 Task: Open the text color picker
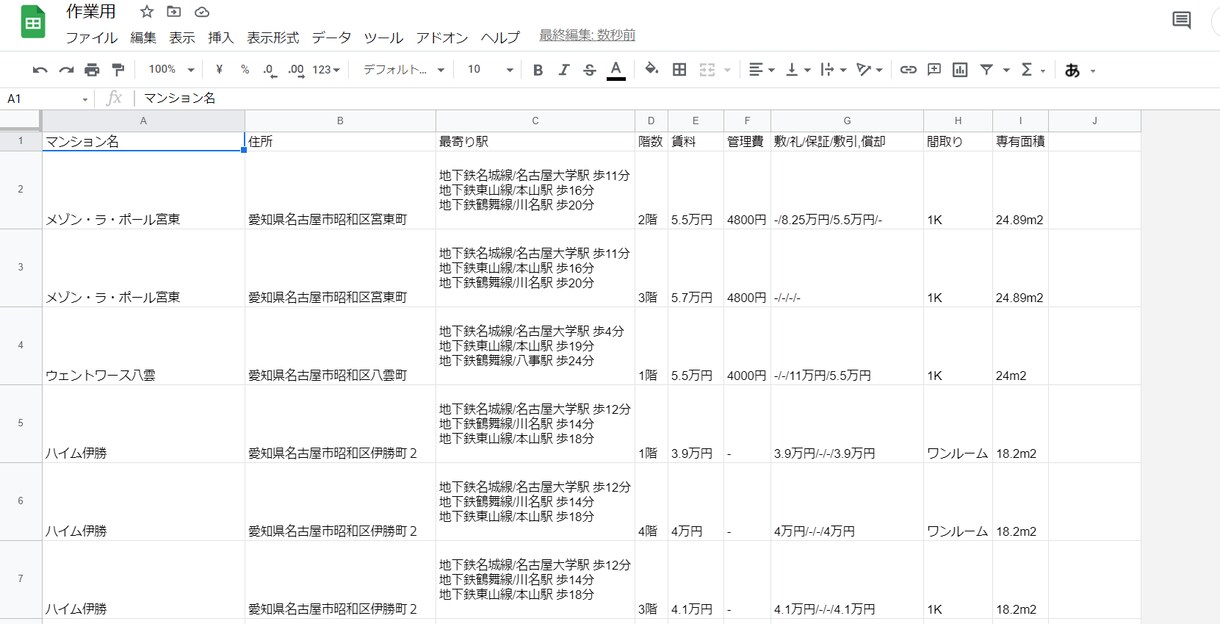(x=616, y=70)
